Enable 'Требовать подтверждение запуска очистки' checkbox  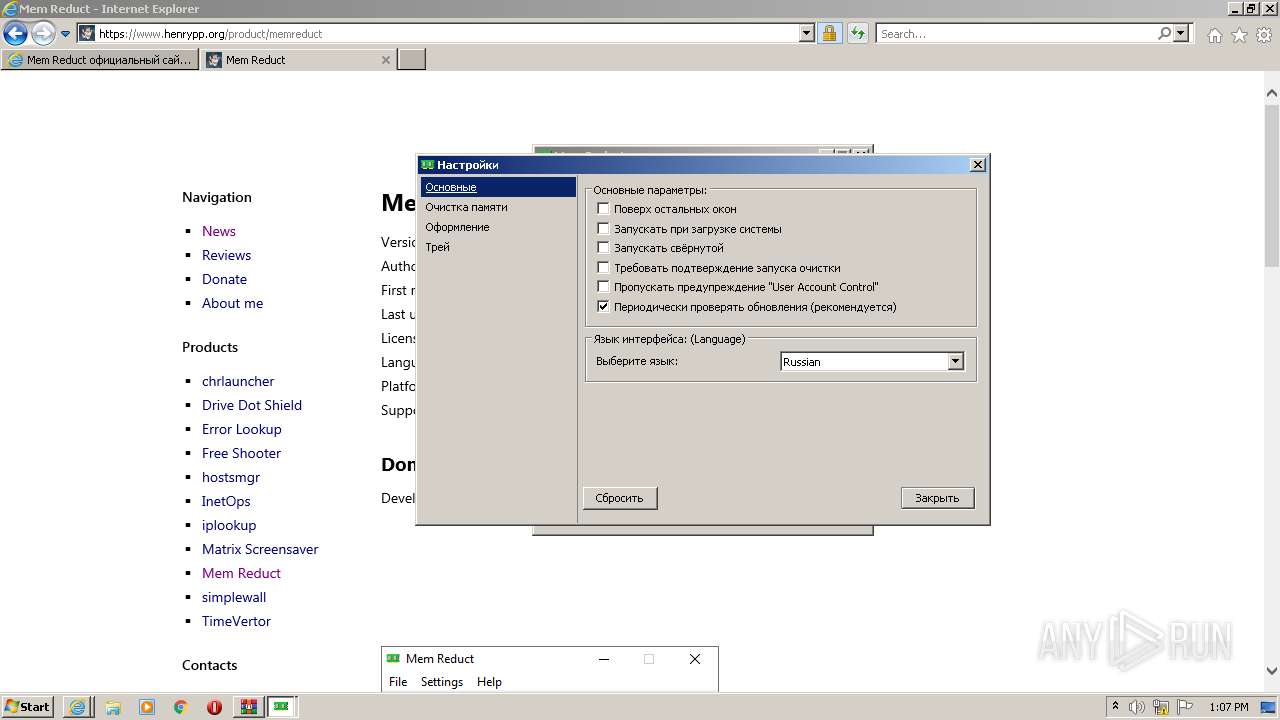(x=603, y=268)
